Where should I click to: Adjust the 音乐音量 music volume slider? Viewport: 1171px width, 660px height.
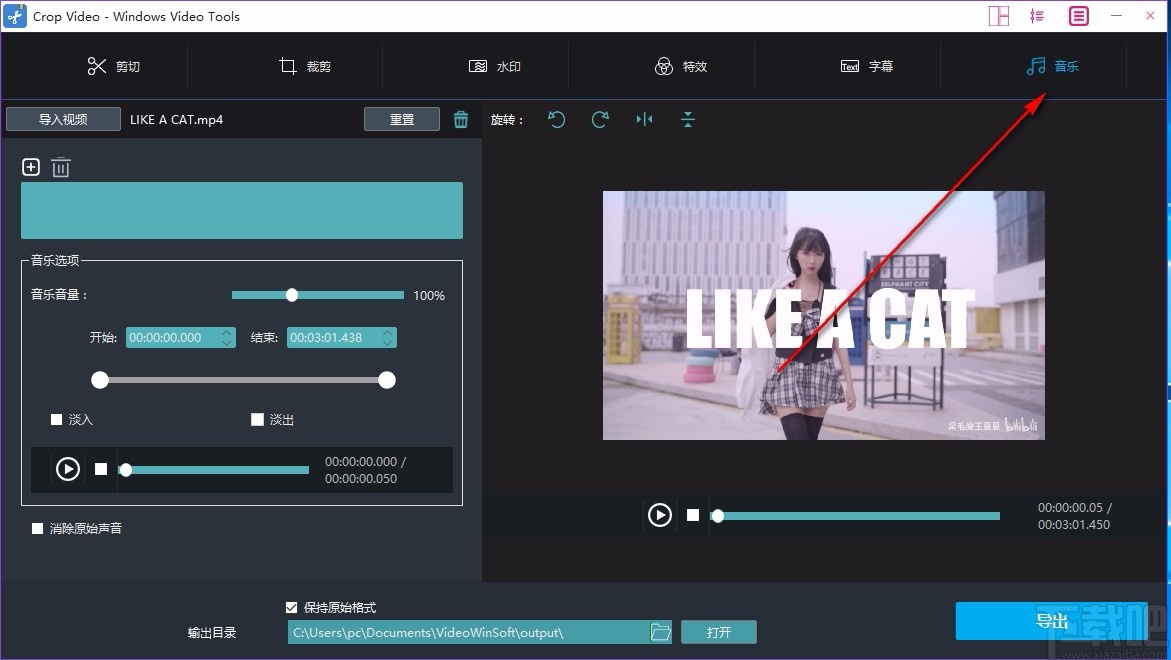click(x=292, y=294)
